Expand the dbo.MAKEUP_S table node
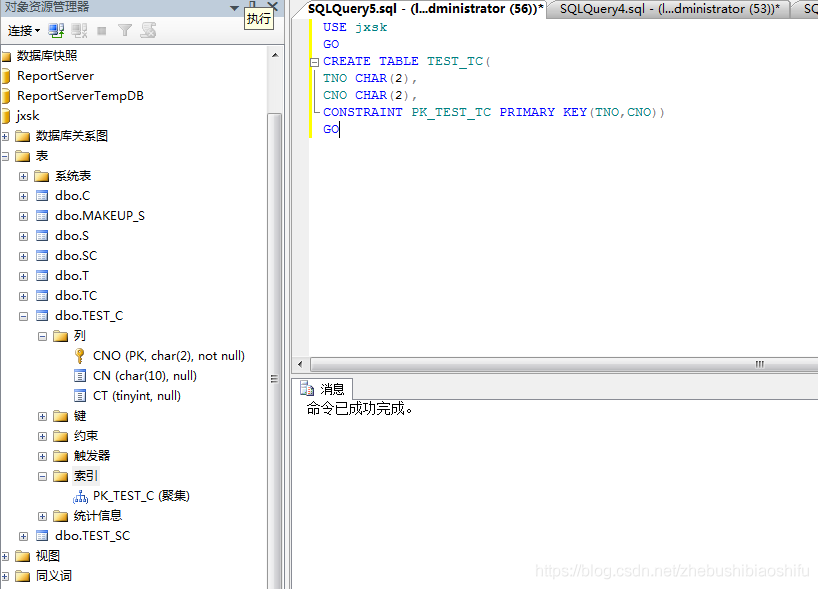Screen dimensions: 818x589 point(23,216)
